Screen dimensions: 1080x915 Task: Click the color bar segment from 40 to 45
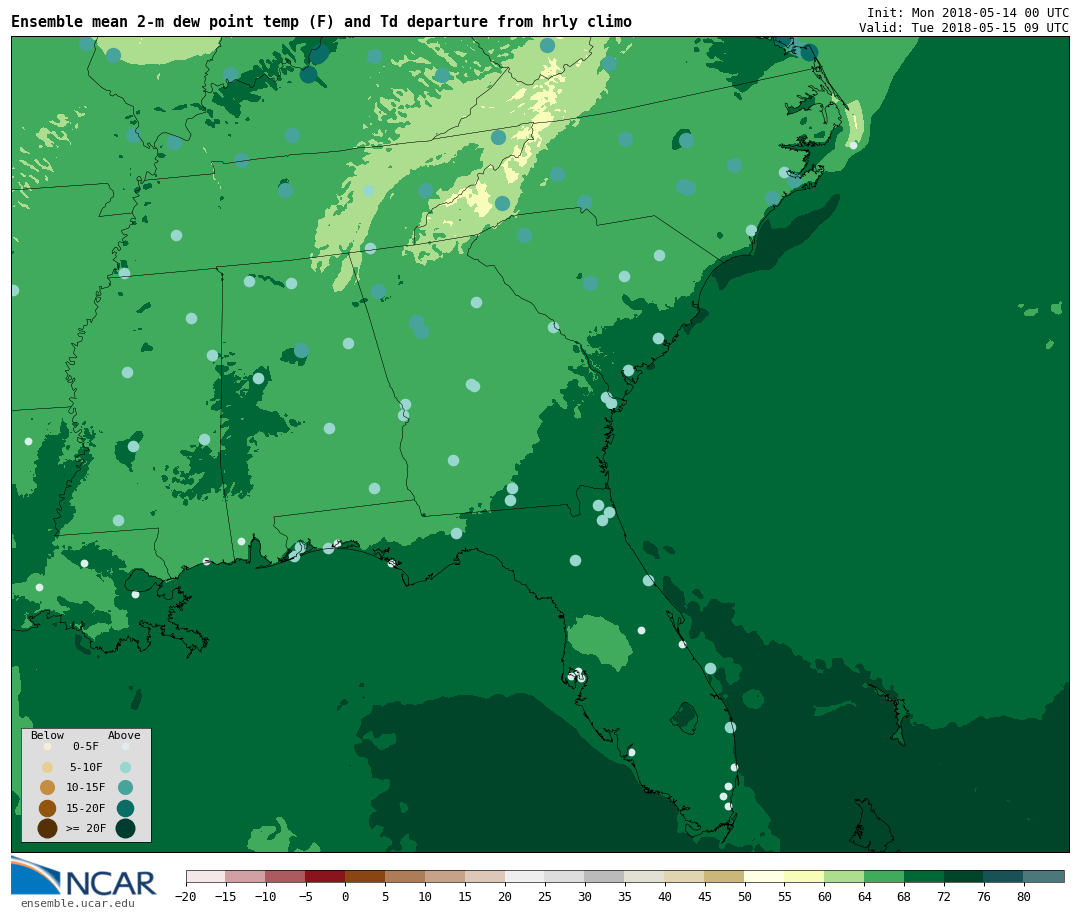685,876
